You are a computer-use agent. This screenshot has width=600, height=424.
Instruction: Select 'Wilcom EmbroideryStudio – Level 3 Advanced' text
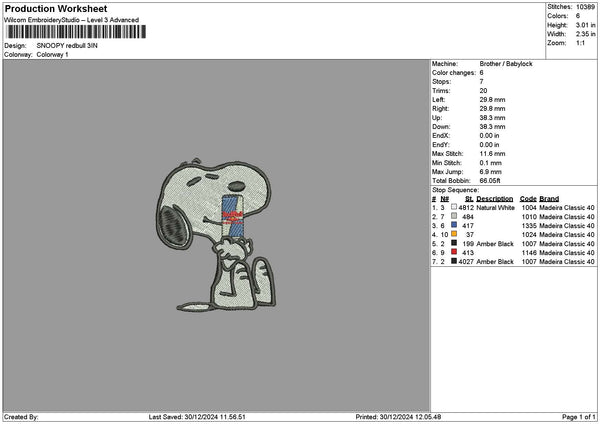(72, 20)
